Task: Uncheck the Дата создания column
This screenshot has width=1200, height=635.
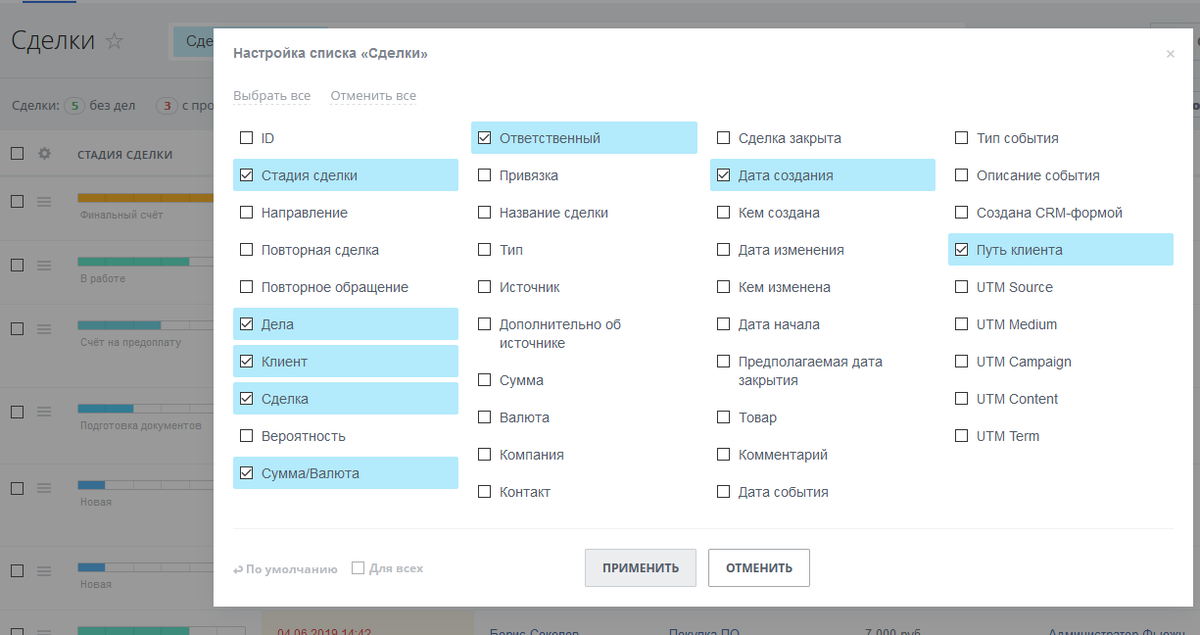Action: [722, 175]
